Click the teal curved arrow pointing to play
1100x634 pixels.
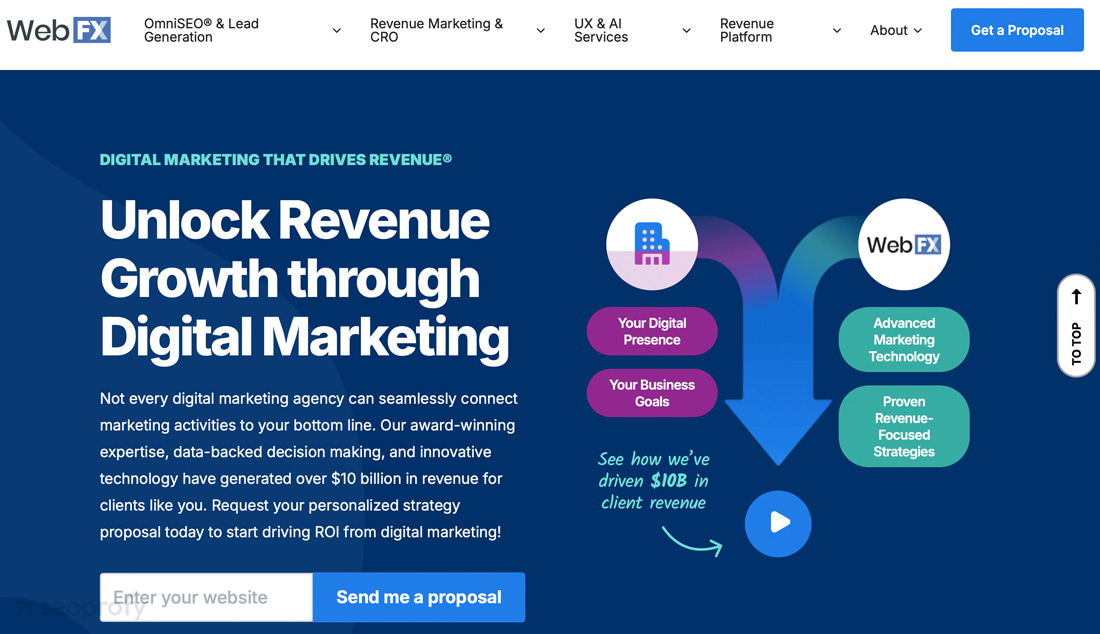pos(692,541)
